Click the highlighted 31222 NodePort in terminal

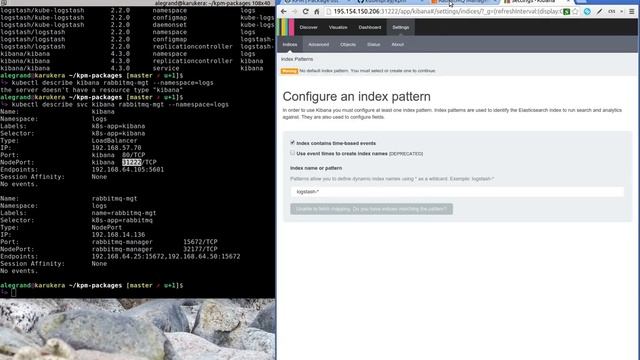point(131,162)
